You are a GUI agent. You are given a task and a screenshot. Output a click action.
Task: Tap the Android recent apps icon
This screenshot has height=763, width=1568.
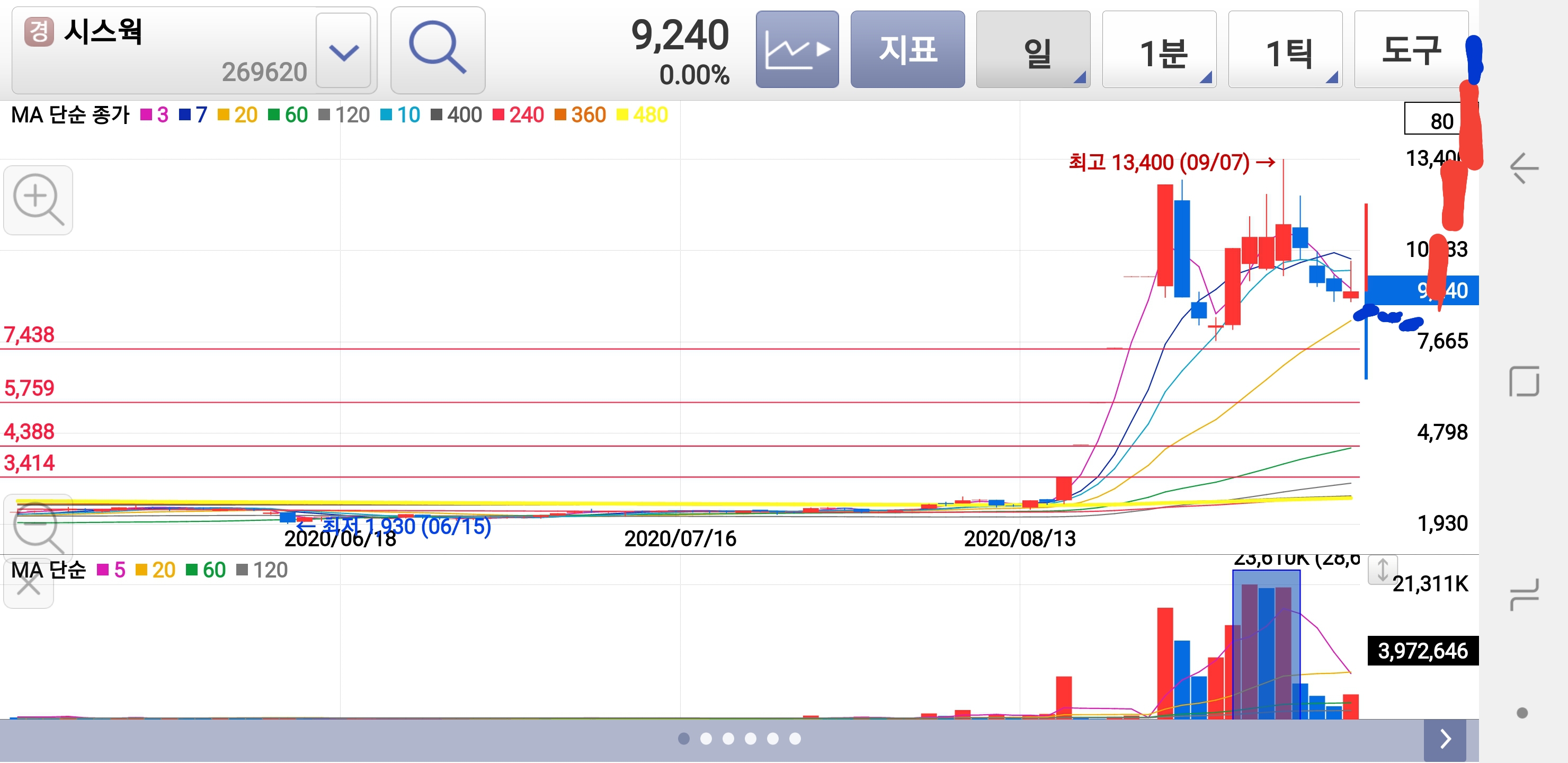1524,595
